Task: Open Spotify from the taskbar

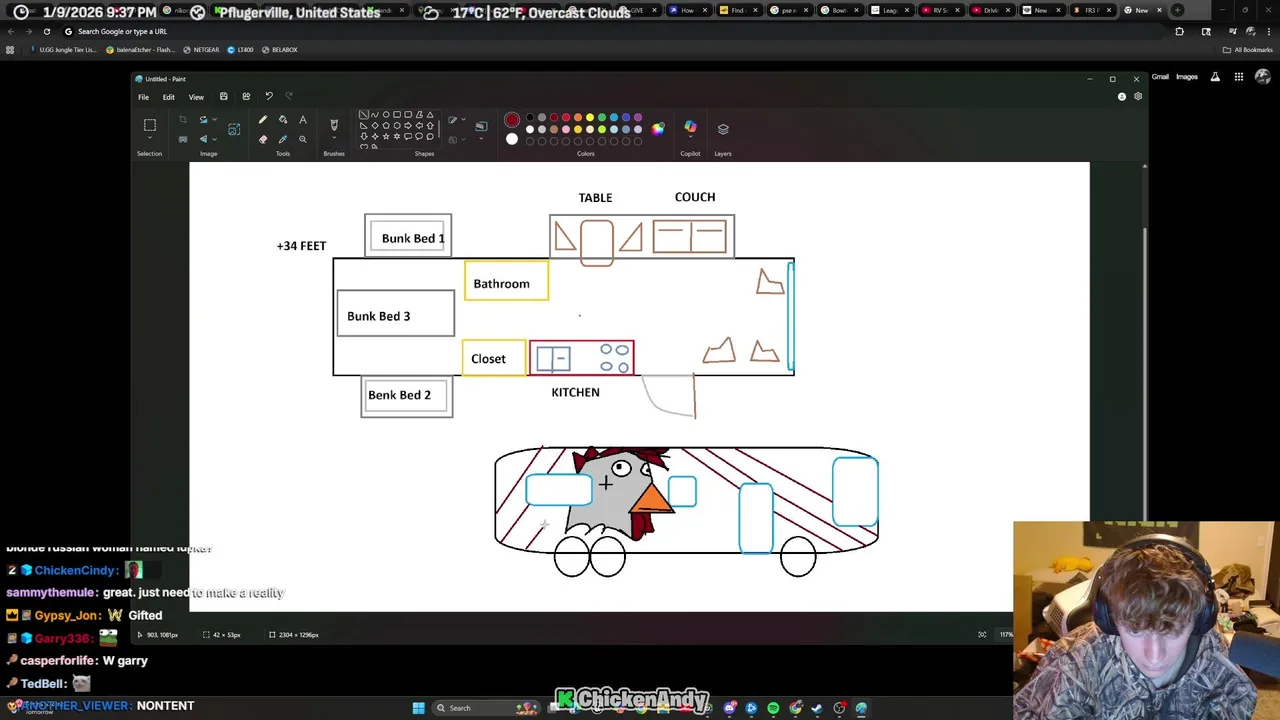Action: 773,708
